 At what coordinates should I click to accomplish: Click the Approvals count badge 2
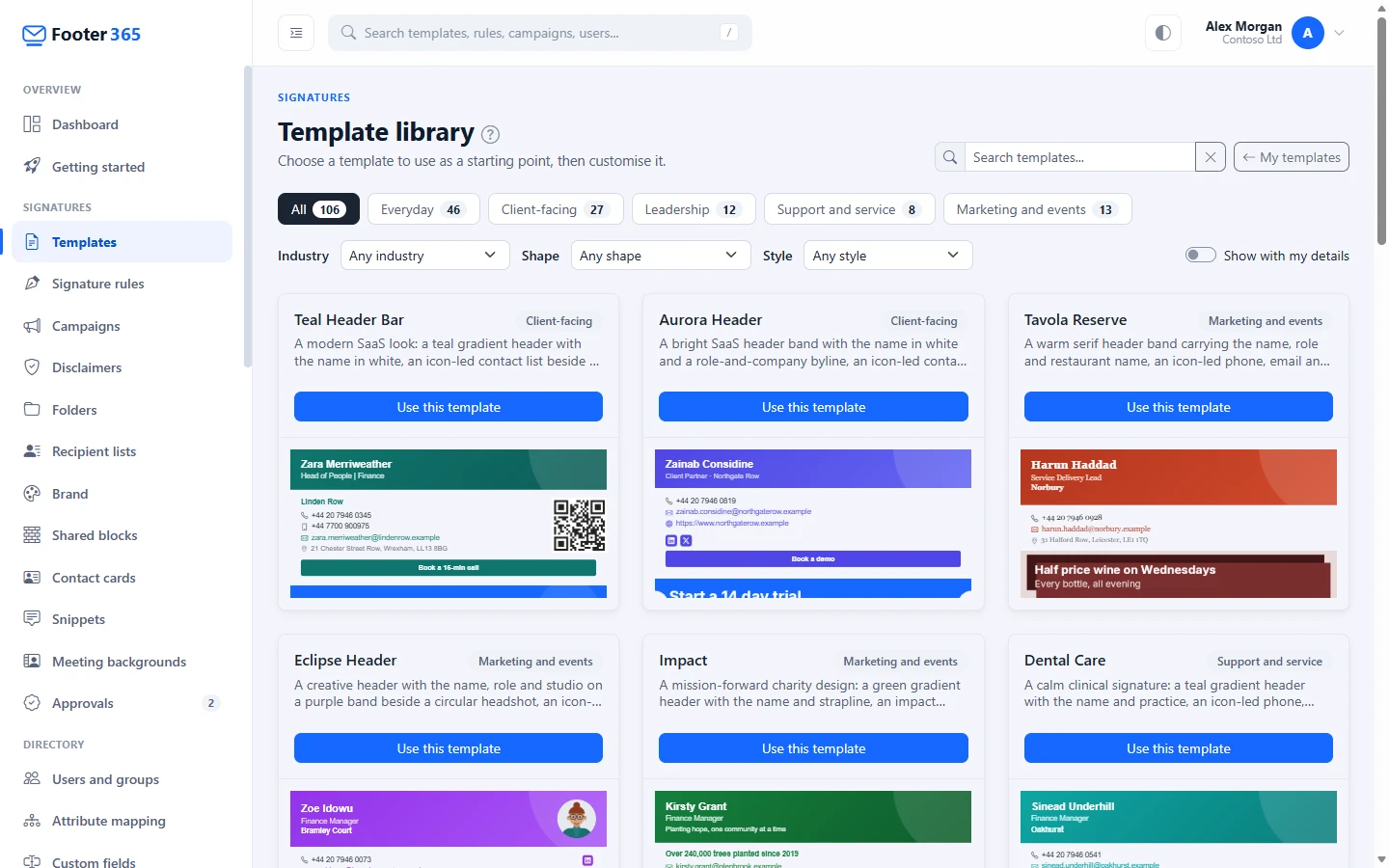point(211,703)
